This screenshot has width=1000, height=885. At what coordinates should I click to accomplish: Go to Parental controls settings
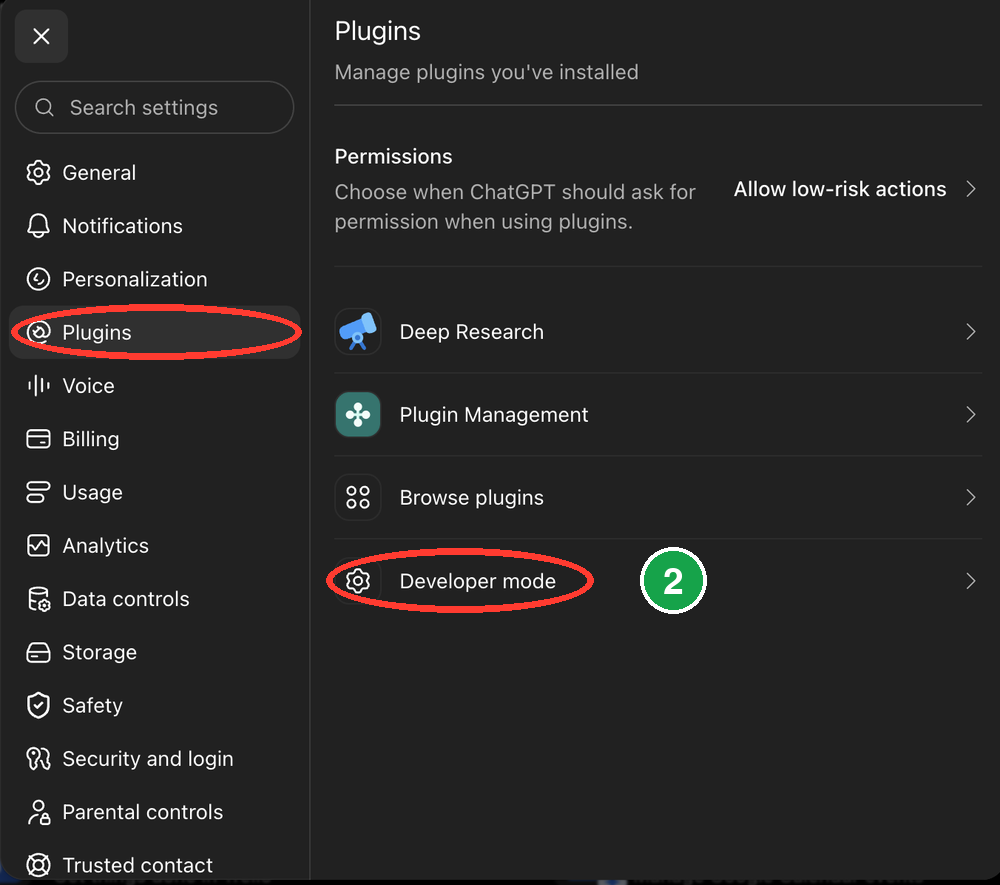click(x=154, y=812)
